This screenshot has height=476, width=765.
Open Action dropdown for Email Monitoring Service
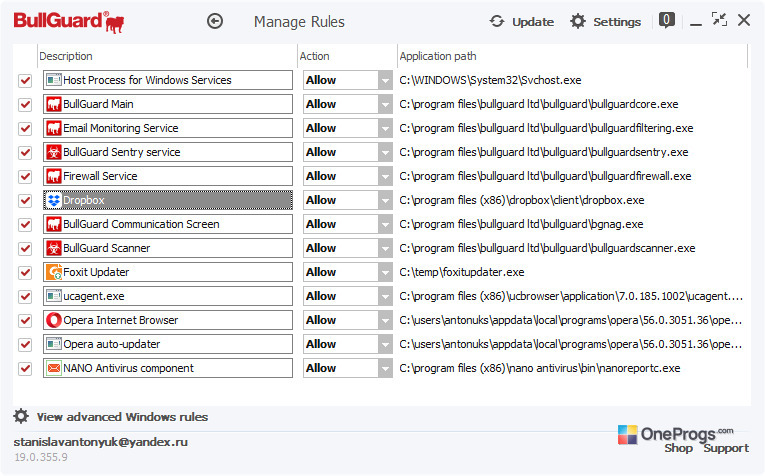click(x=385, y=128)
